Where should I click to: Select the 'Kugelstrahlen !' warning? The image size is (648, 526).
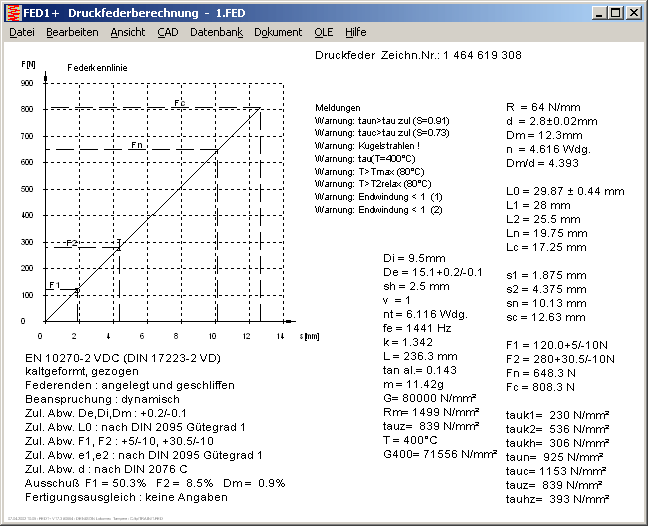click(x=367, y=146)
